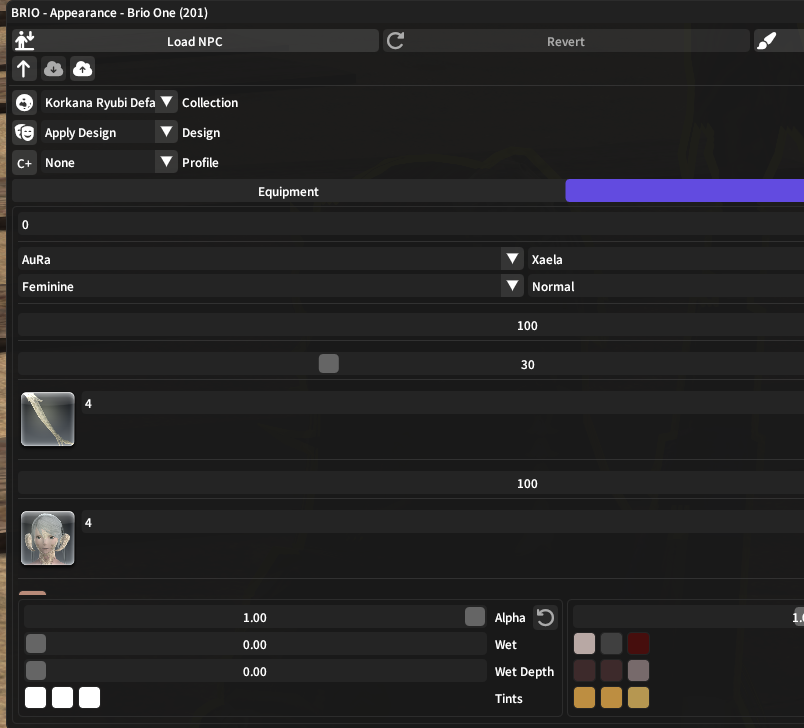The width and height of the screenshot is (804, 728).
Task: Click the tail value field beside tail thumbnail
Action: [443, 403]
